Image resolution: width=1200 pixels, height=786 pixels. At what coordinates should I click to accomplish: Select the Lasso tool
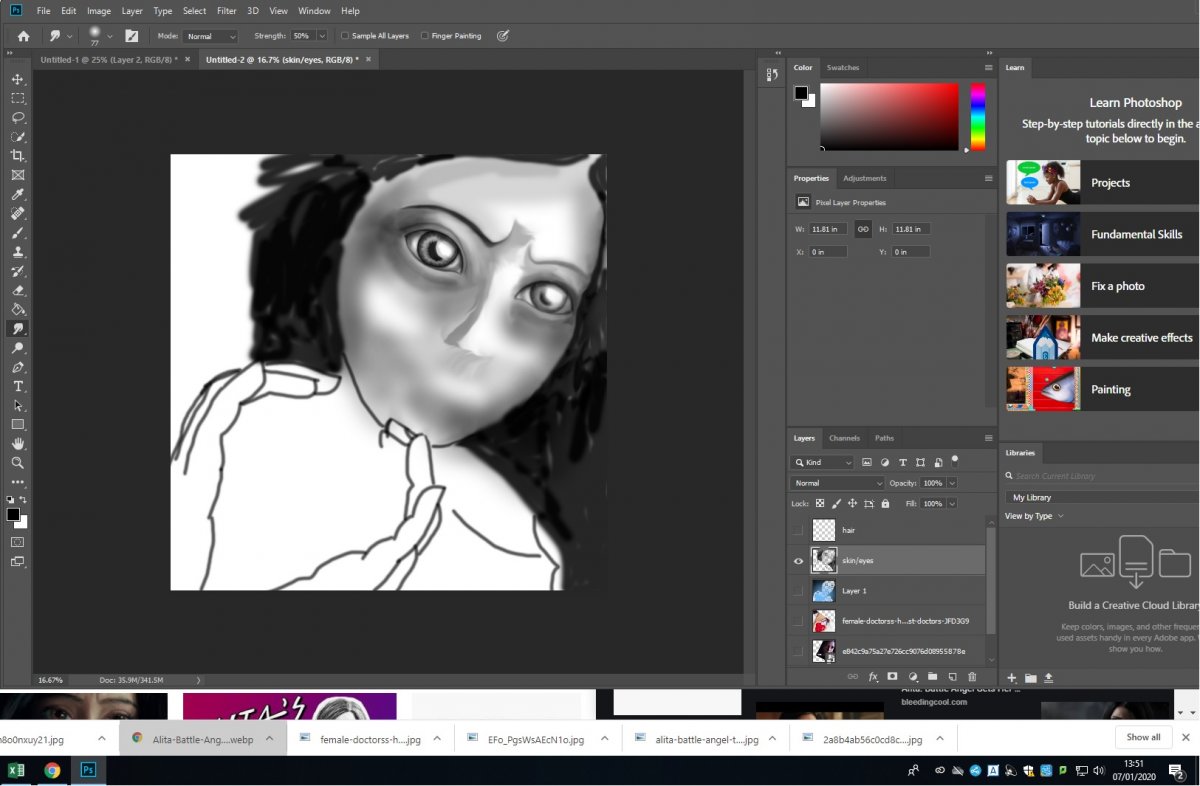[18, 117]
